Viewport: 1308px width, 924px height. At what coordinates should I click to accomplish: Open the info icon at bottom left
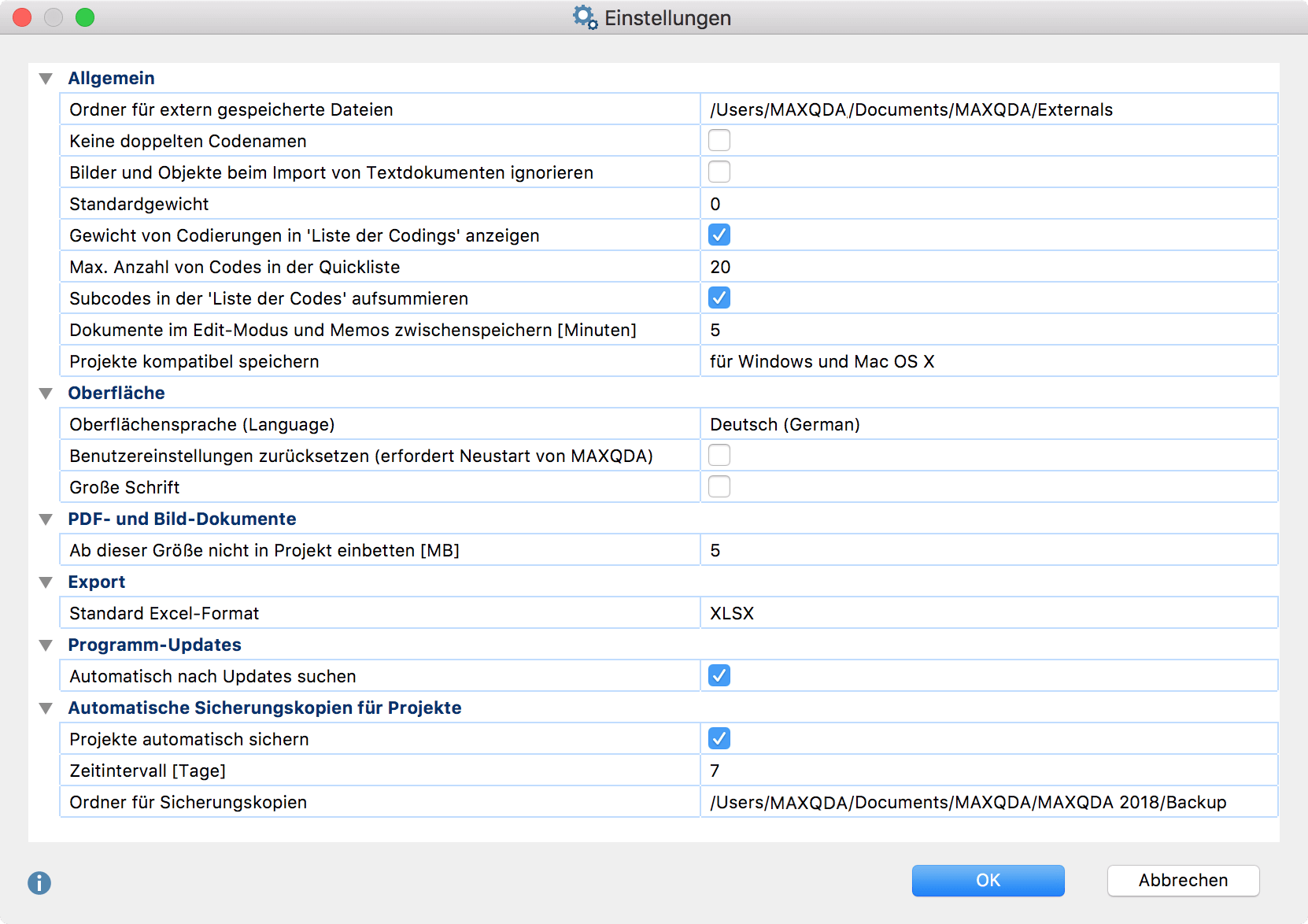(x=39, y=882)
